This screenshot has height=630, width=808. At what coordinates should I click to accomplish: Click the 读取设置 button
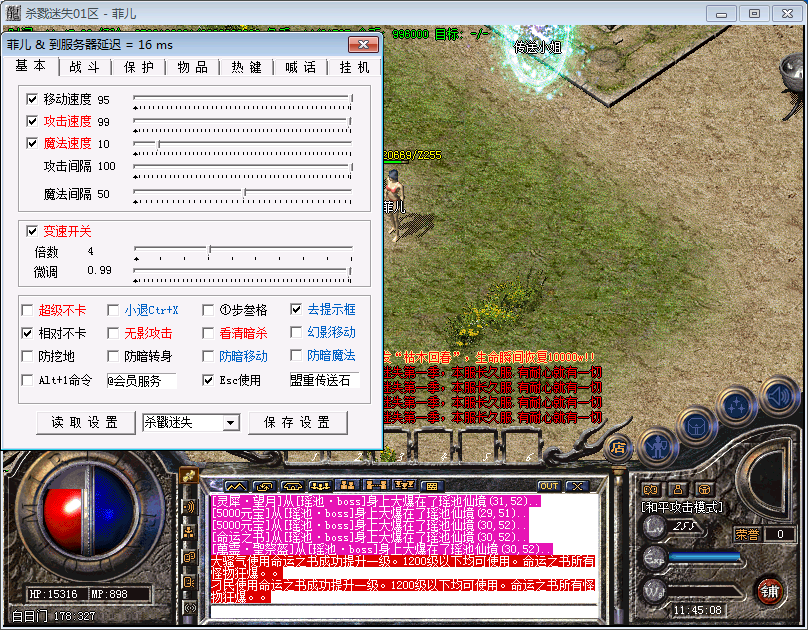[86, 423]
